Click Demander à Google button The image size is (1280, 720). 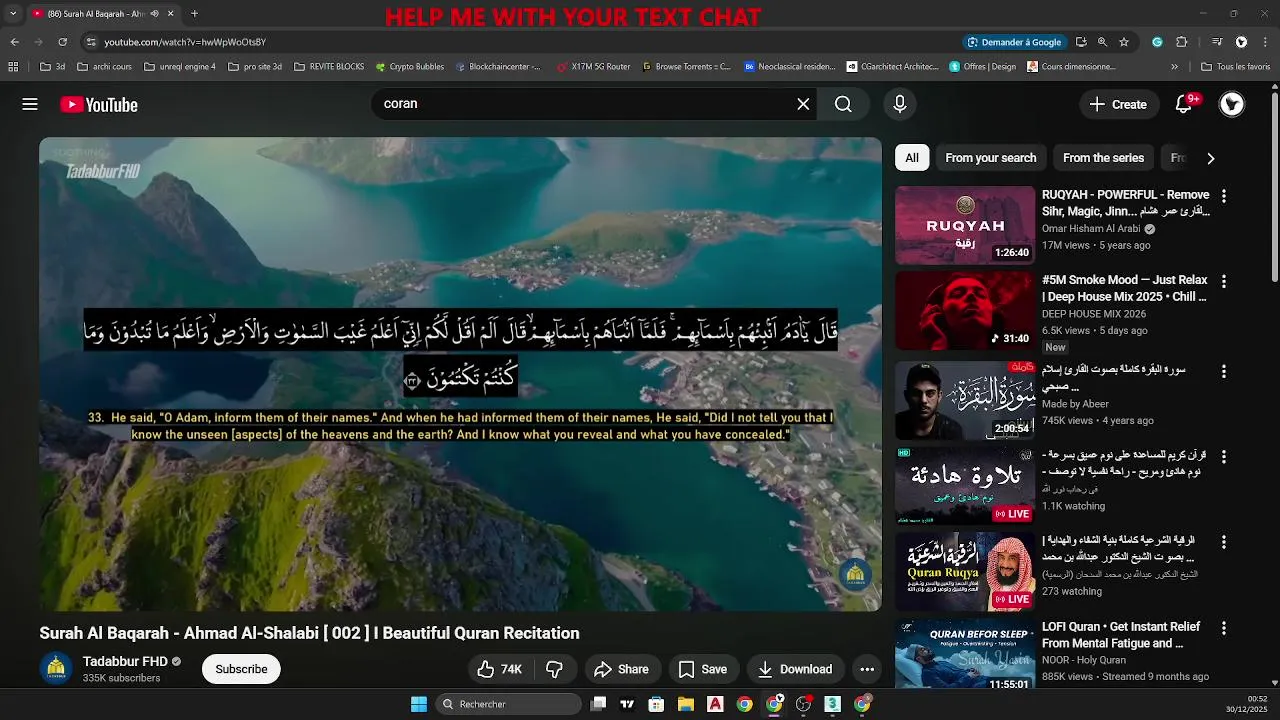click(1015, 42)
